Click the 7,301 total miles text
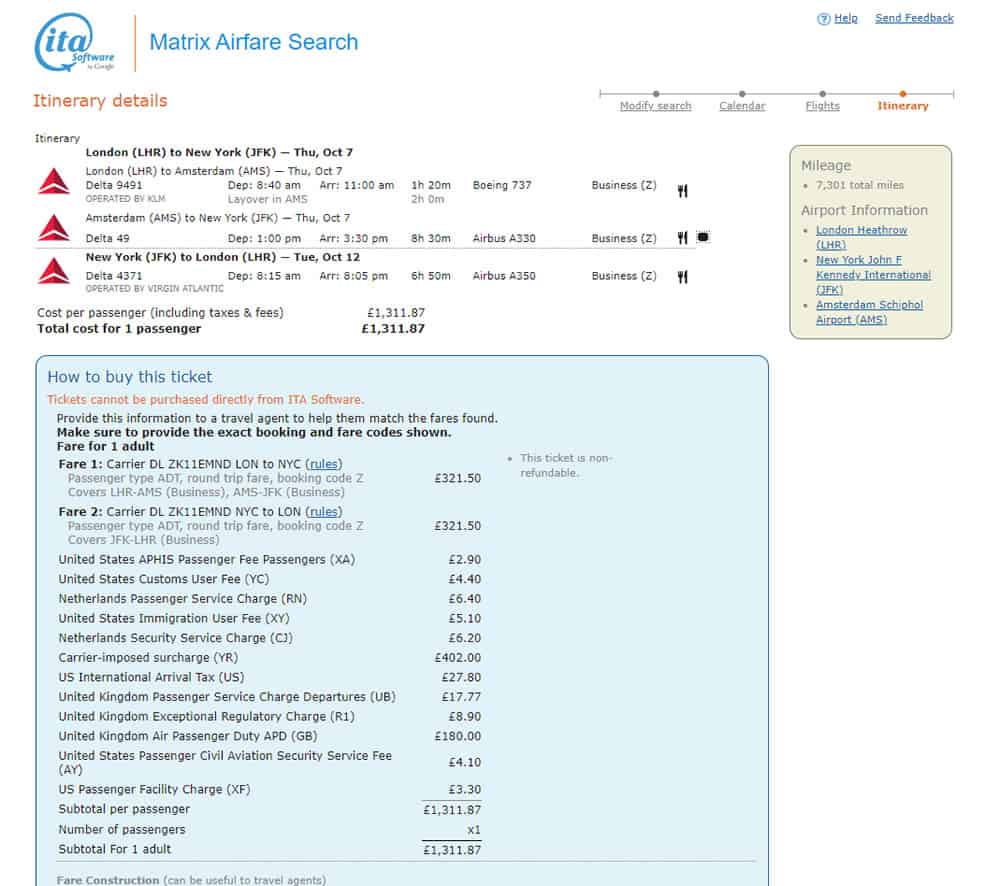This screenshot has height=886, width=1000. pos(860,185)
